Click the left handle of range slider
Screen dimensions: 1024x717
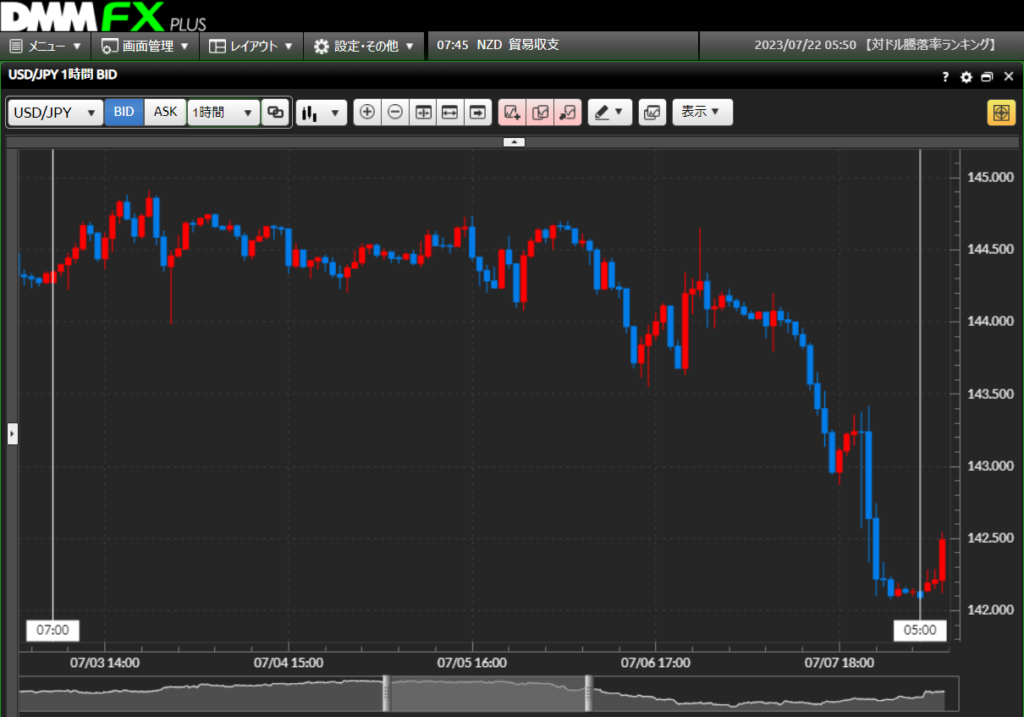386,692
